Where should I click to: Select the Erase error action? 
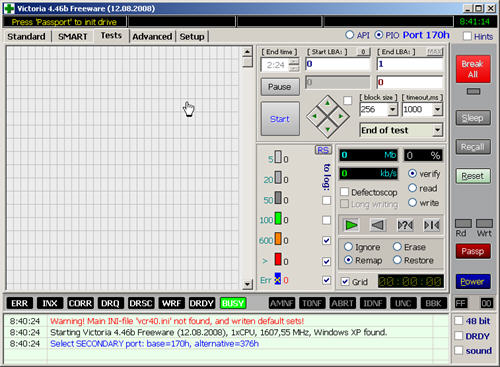tap(397, 247)
